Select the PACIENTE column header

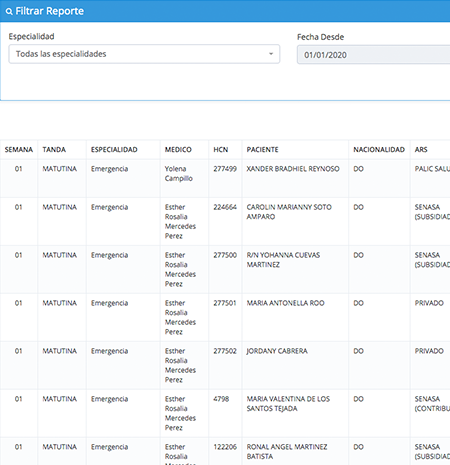pos(262,150)
